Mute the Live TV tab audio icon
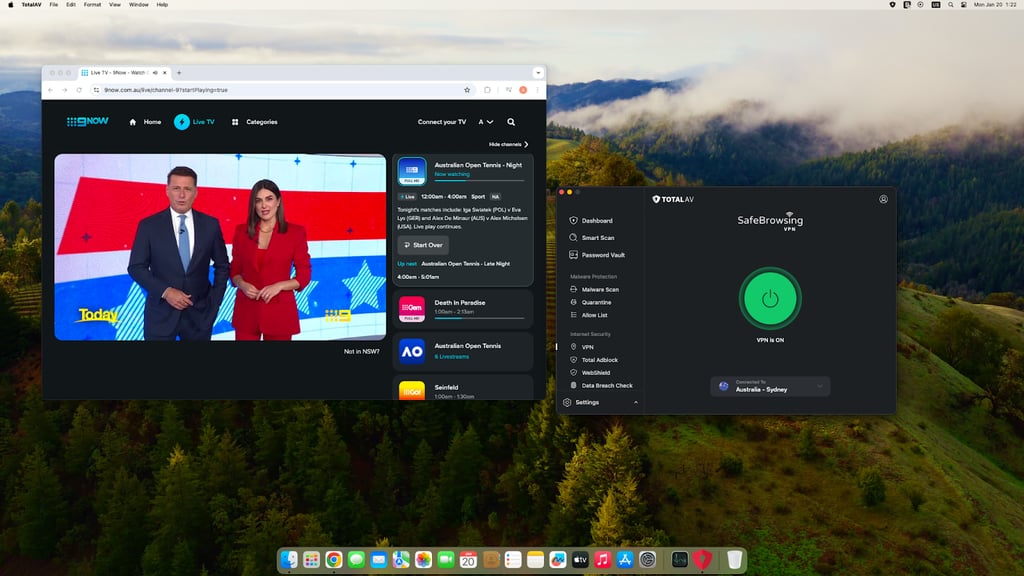Image resolution: width=1024 pixels, height=576 pixels. pos(155,72)
